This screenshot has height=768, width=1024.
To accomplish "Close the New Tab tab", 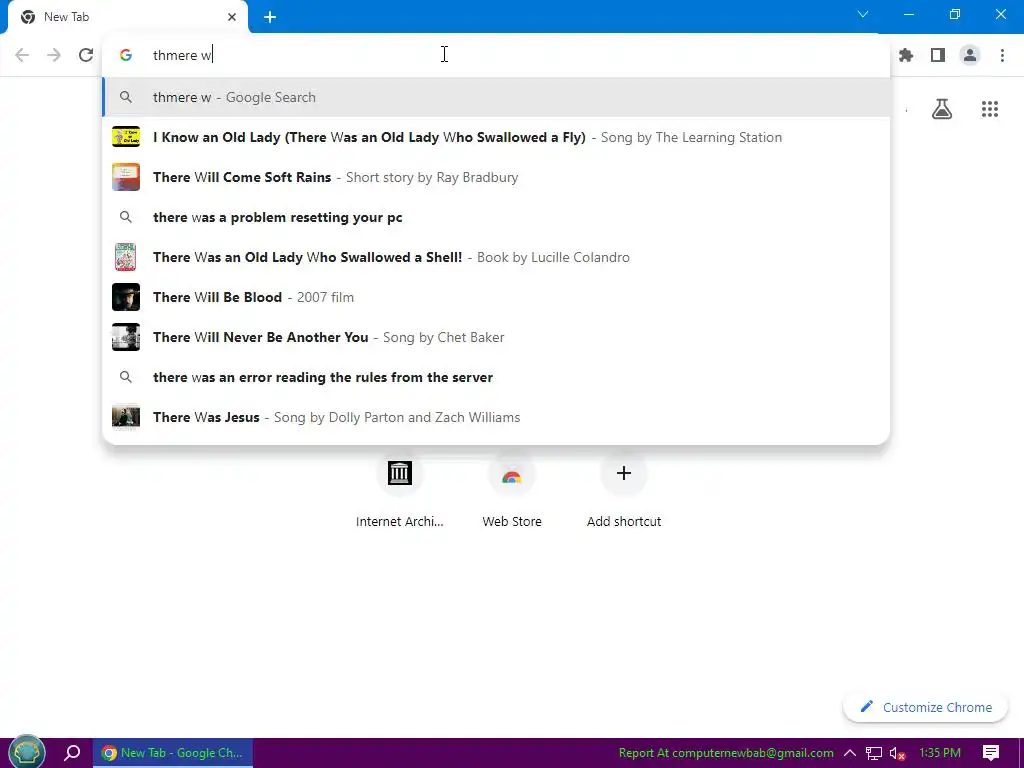I will pos(232,17).
